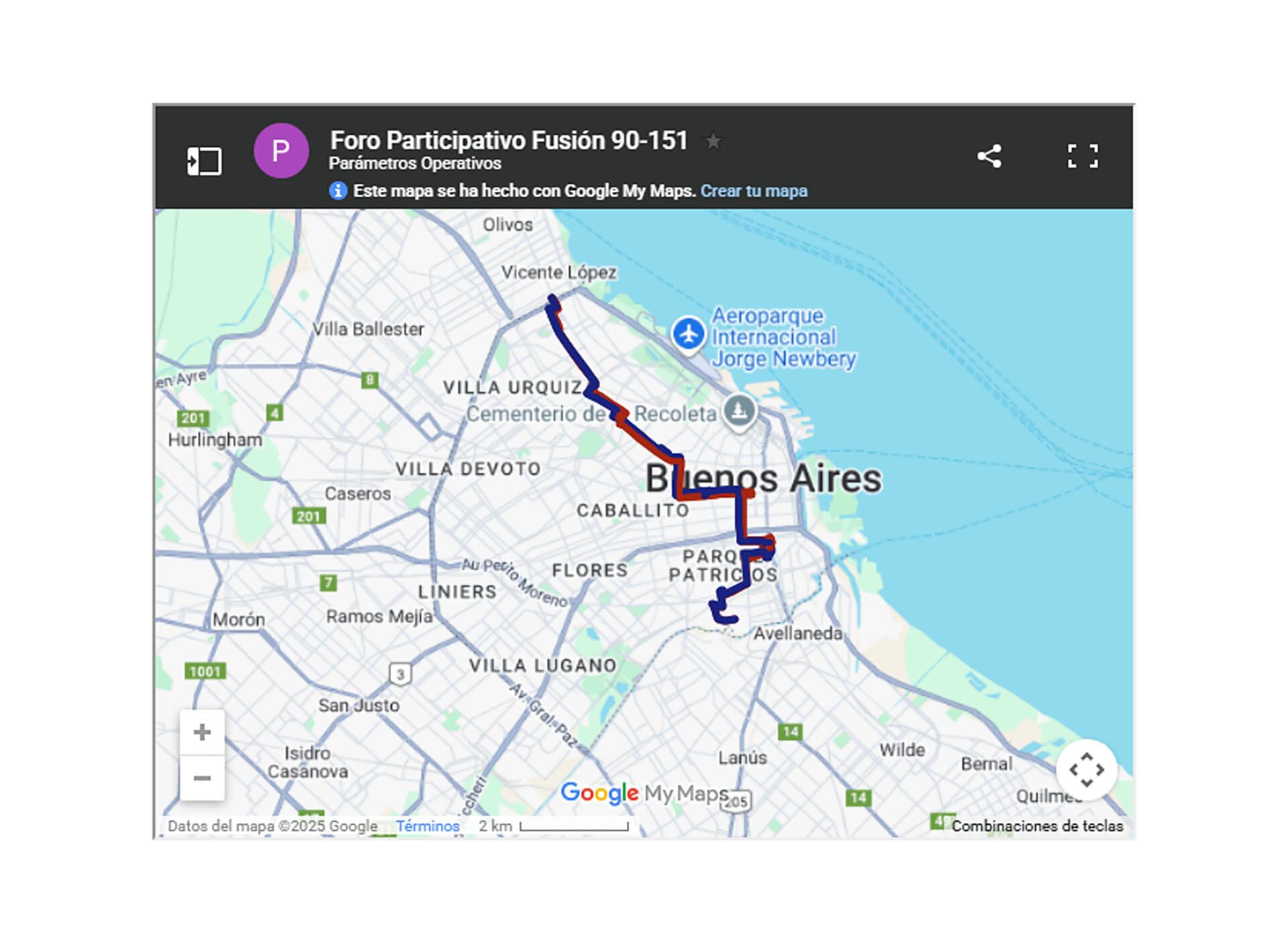This screenshot has width=1288, height=945.
Task: Select the Aeroparque airport marker icon
Action: [688, 333]
